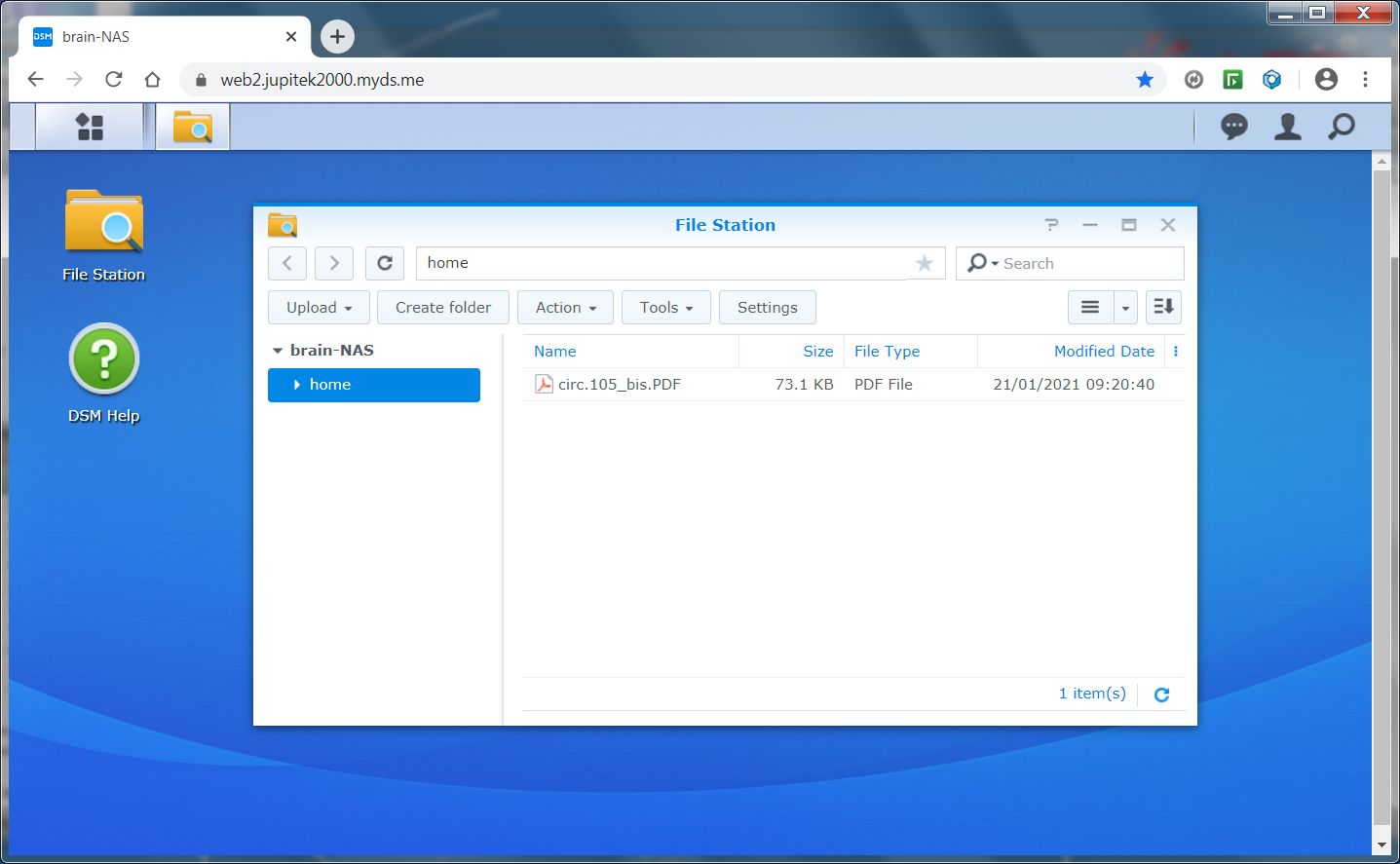This screenshot has height=864, width=1400.
Task: Maximize the File Station window
Action: [1129, 225]
